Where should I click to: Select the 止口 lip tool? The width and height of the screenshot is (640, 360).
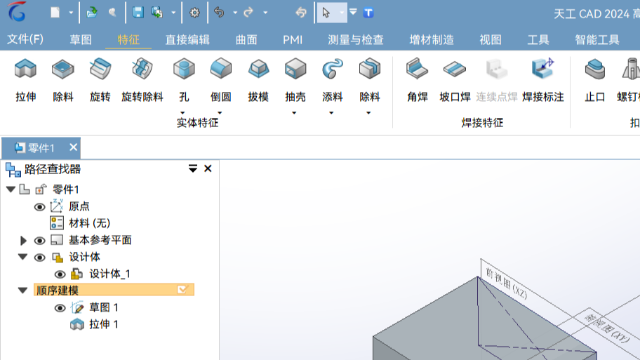point(595,79)
